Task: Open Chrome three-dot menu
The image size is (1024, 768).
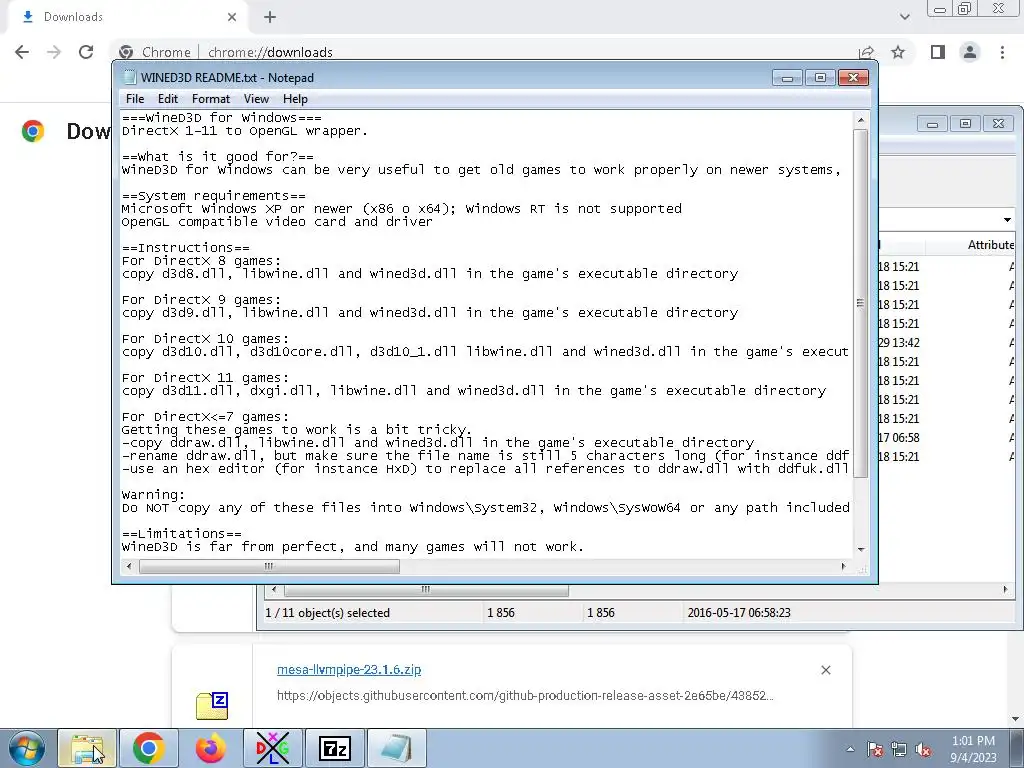Action: (1002, 52)
